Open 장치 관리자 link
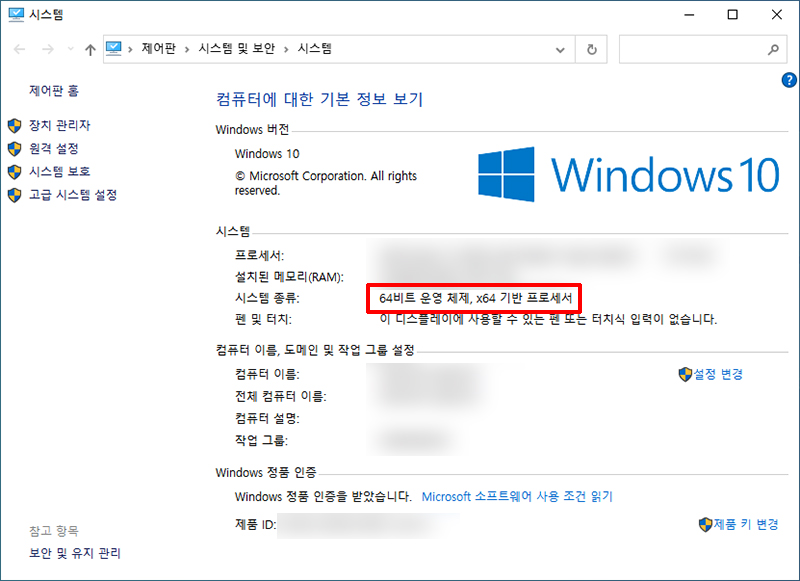Viewport: 800px width, 581px height. pos(59,125)
